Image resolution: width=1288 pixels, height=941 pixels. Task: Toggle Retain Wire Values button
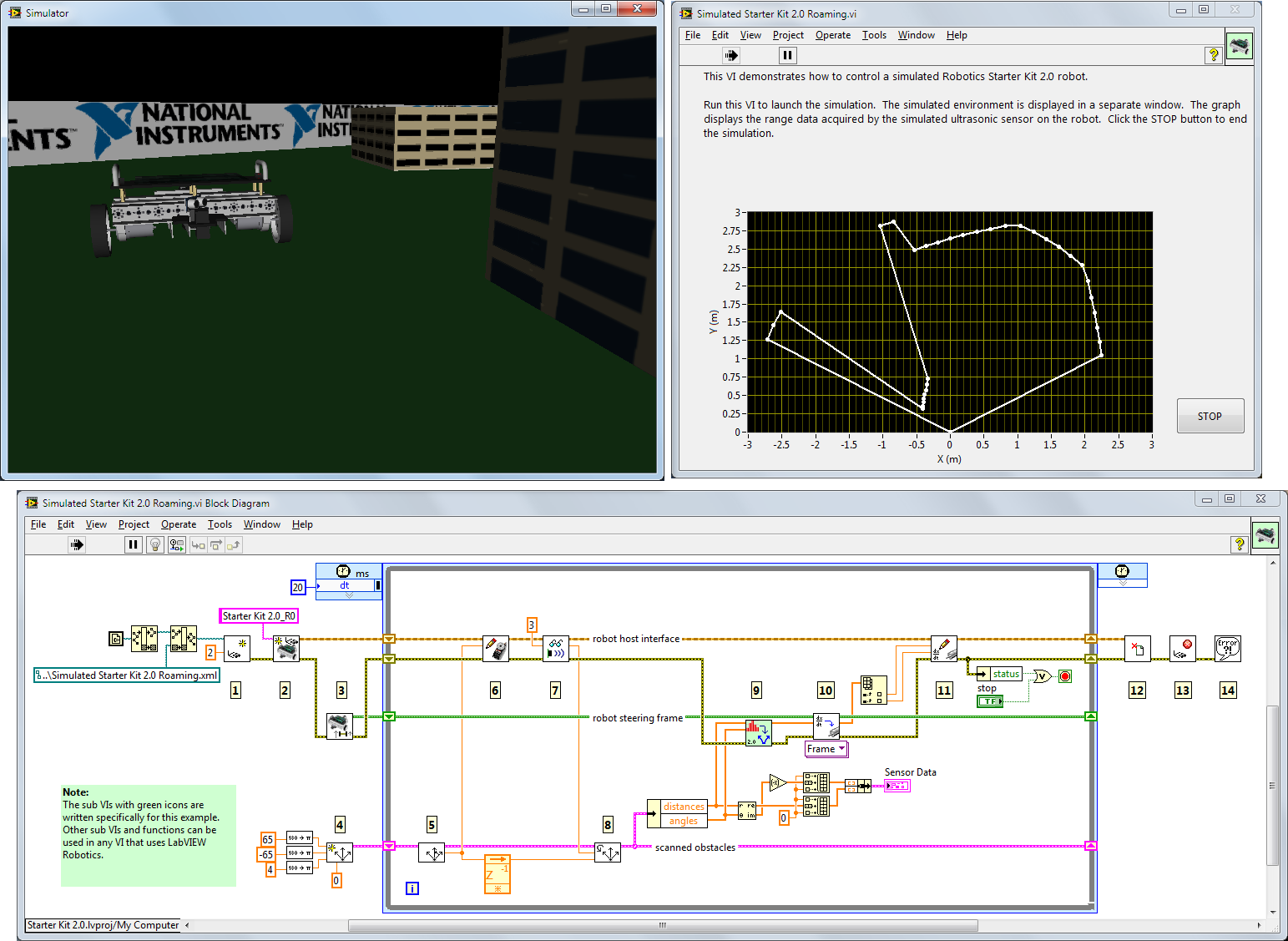[x=176, y=545]
